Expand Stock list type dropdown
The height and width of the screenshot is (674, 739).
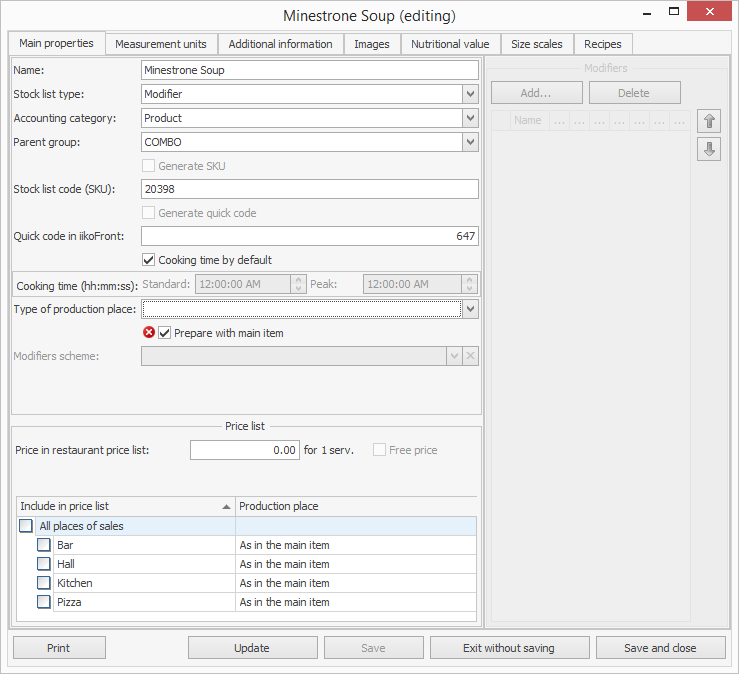(x=470, y=94)
